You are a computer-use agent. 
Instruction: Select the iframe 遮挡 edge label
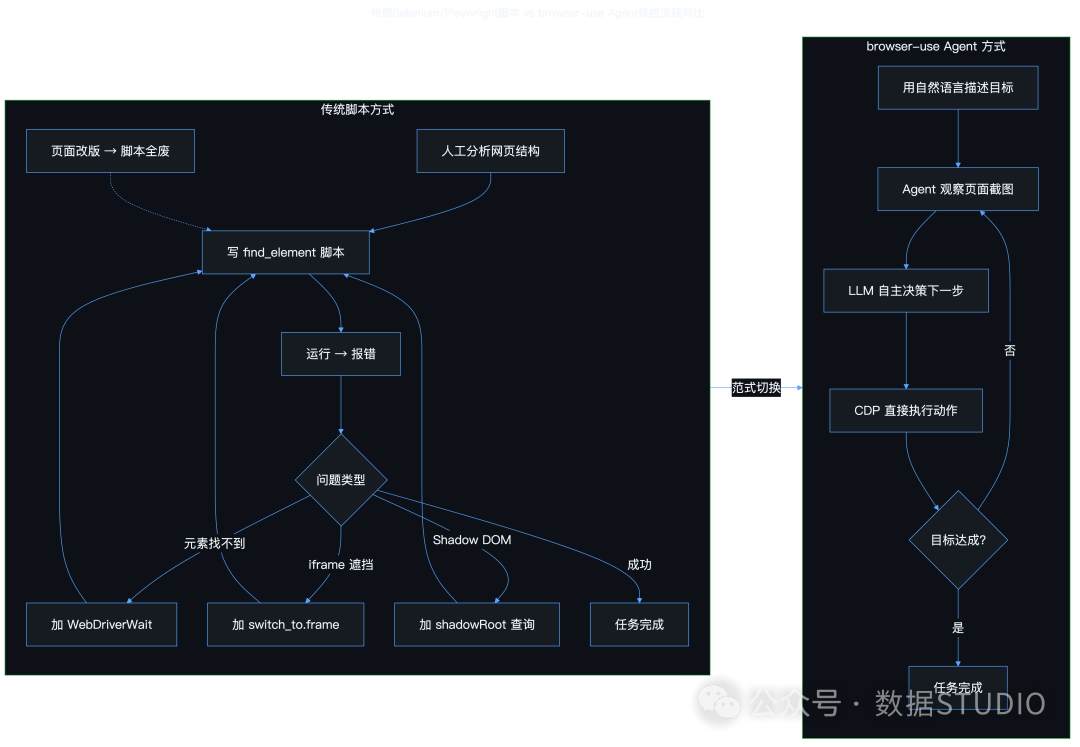(x=341, y=565)
